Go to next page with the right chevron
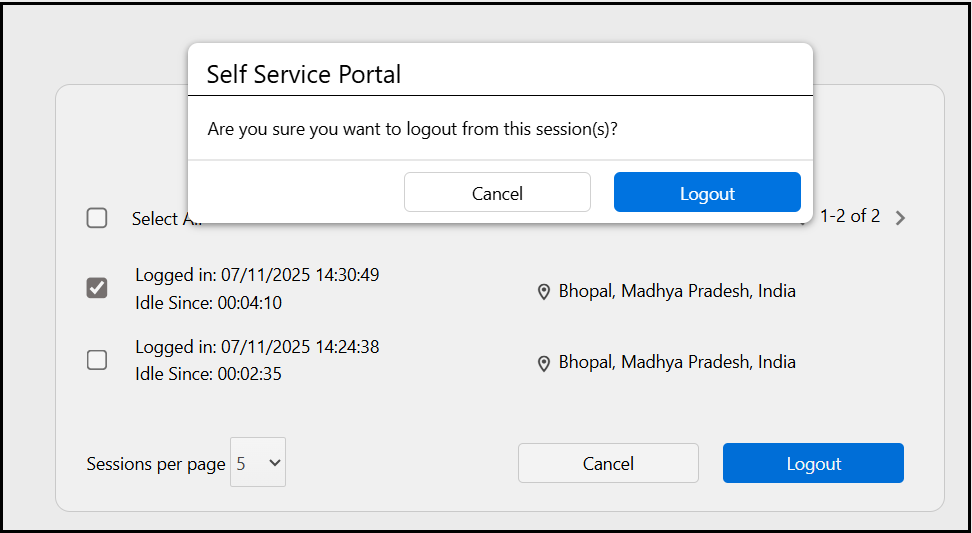The image size is (972, 533). pyautogui.click(x=900, y=218)
